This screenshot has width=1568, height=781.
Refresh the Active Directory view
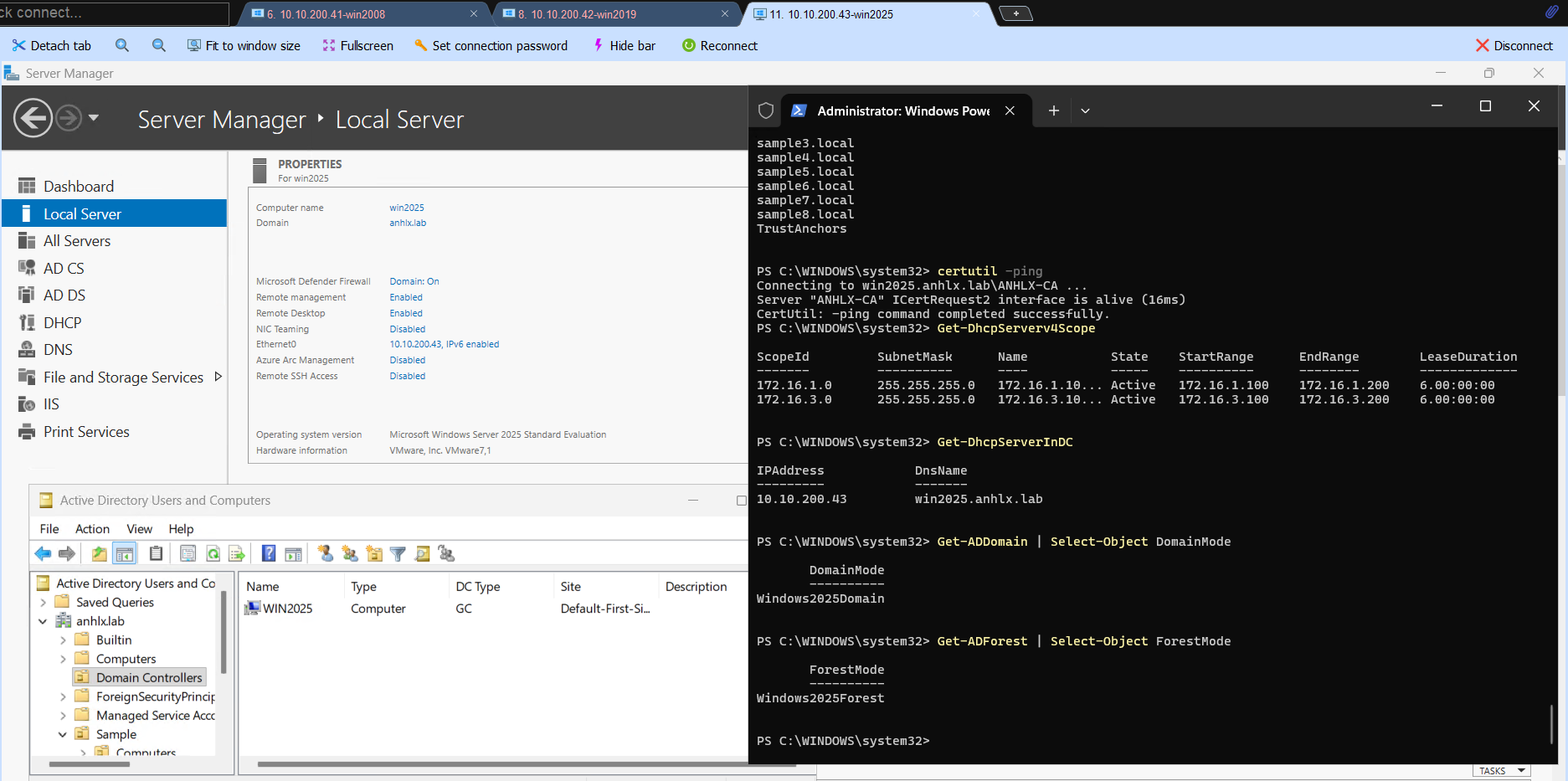tap(213, 553)
